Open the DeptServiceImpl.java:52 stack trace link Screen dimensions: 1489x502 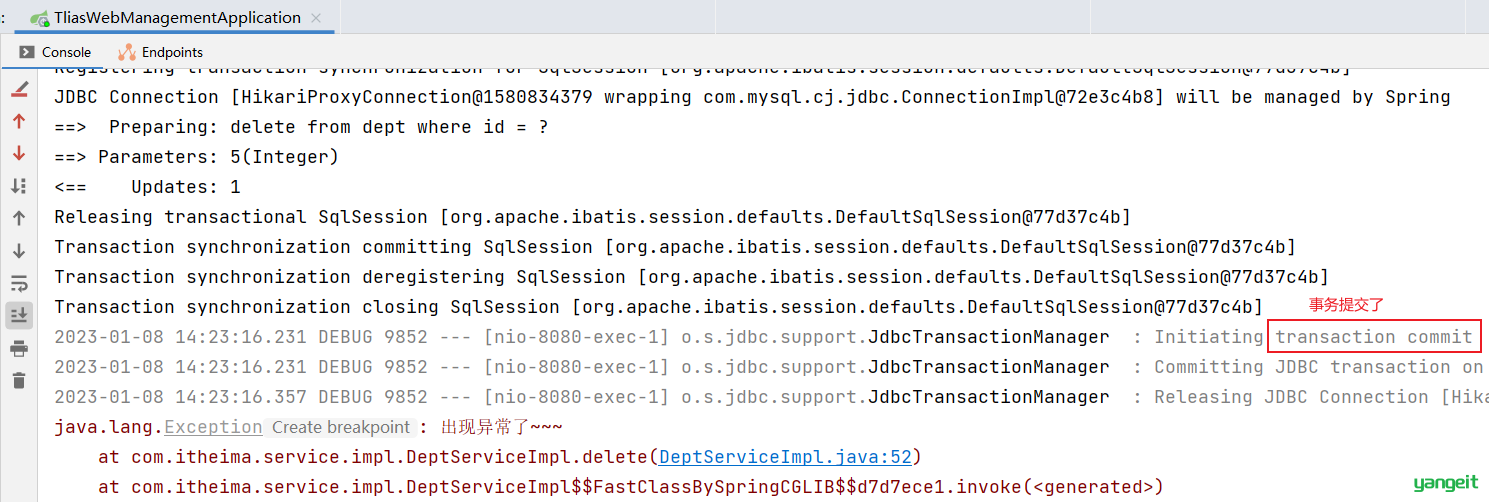click(x=784, y=457)
